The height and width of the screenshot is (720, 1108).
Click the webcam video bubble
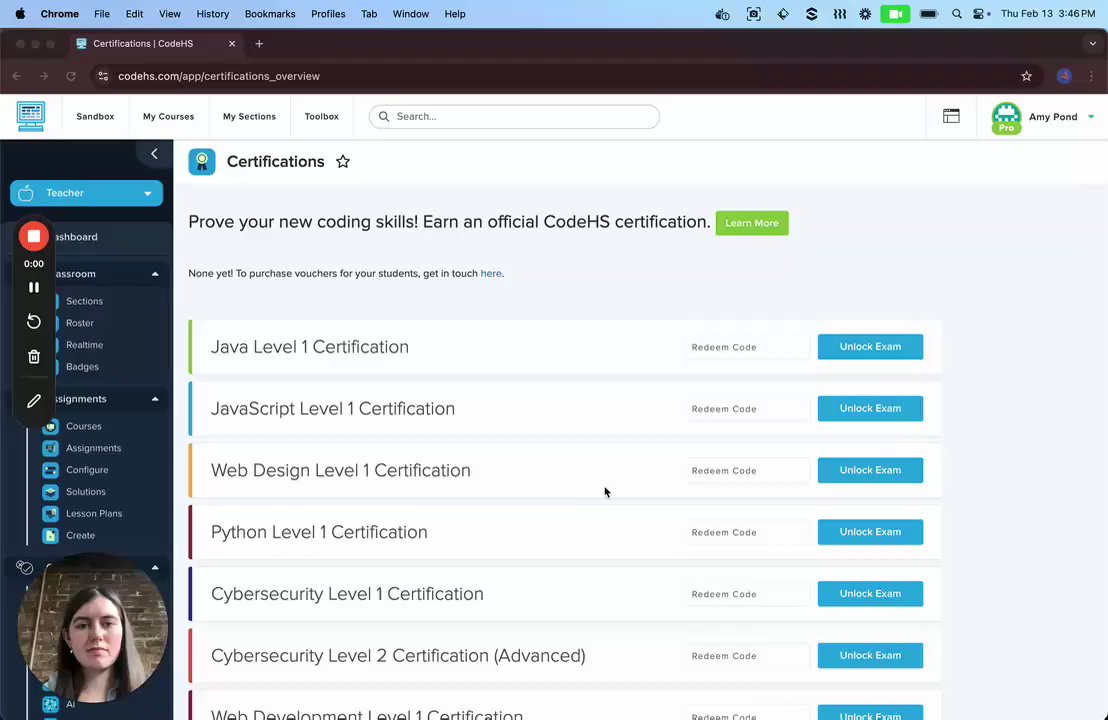[x=92, y=627]
